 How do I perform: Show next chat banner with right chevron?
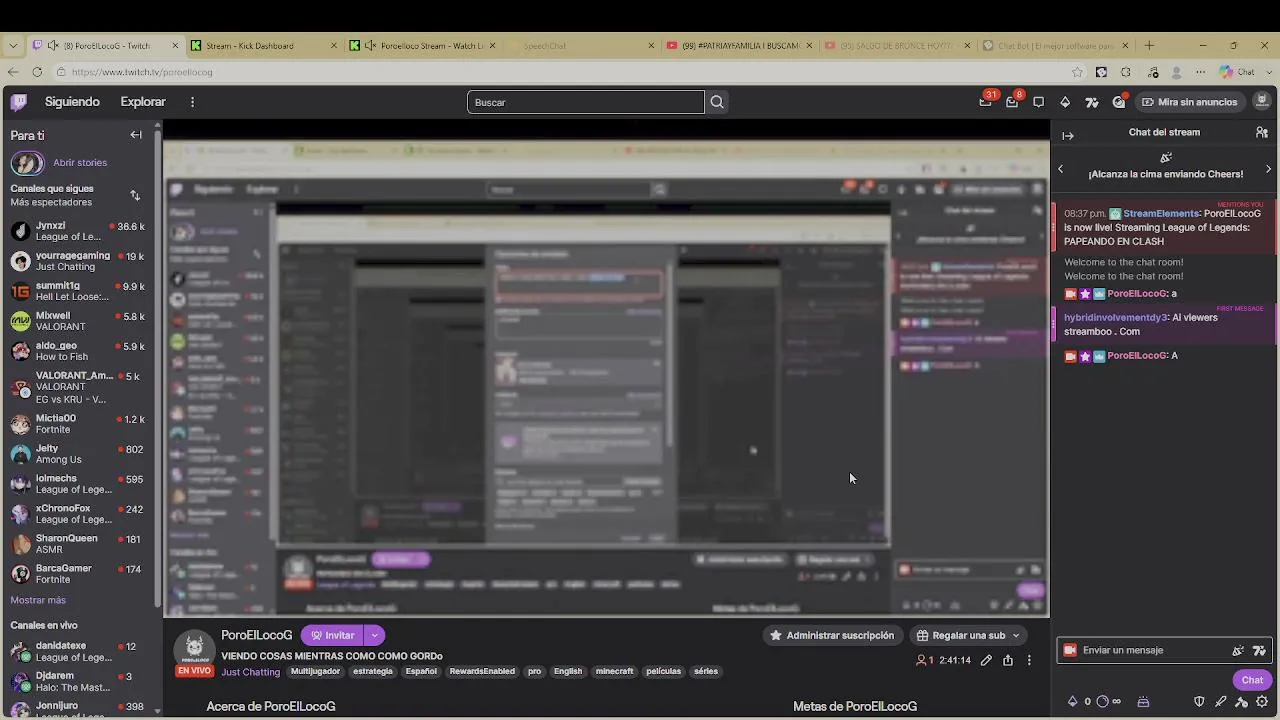(x=1269, y=169)
